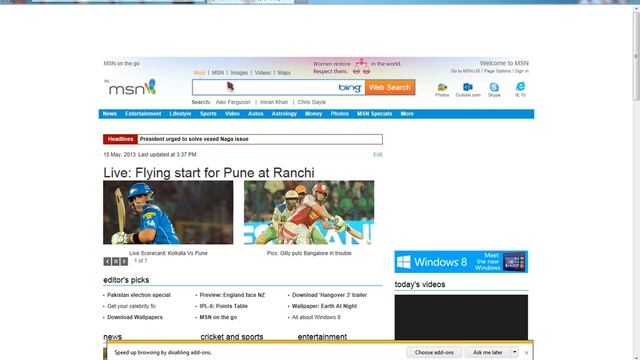Open Autos in navigation bar

point(256,114)
